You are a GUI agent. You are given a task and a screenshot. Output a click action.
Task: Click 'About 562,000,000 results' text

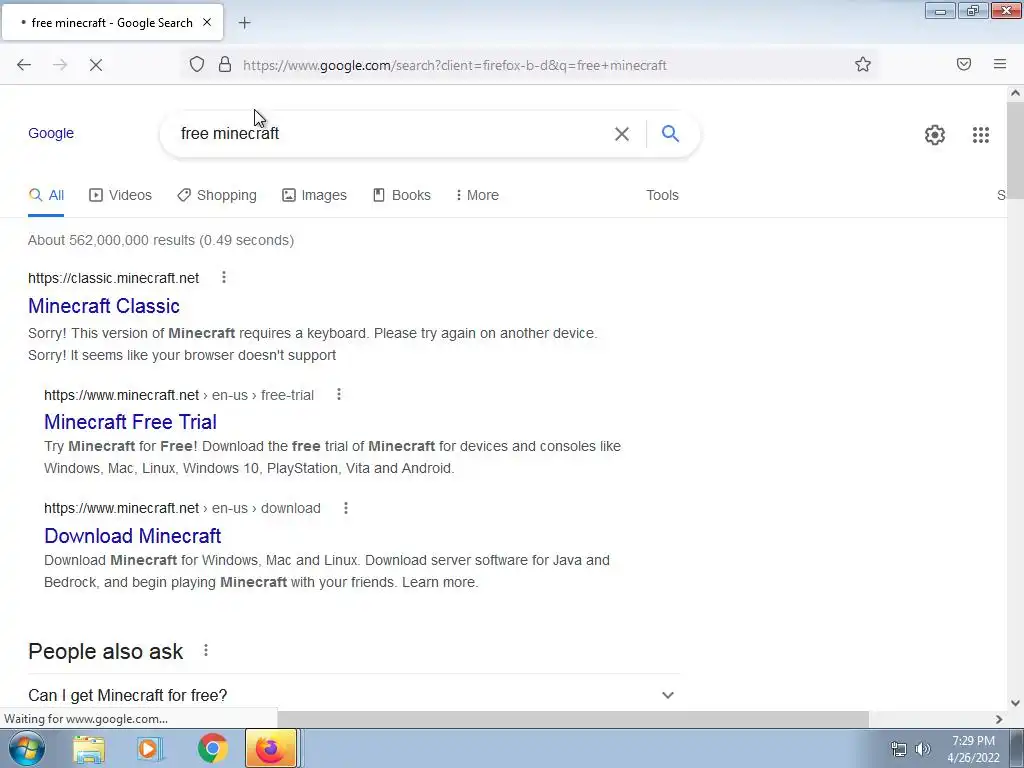coord(111,240)
